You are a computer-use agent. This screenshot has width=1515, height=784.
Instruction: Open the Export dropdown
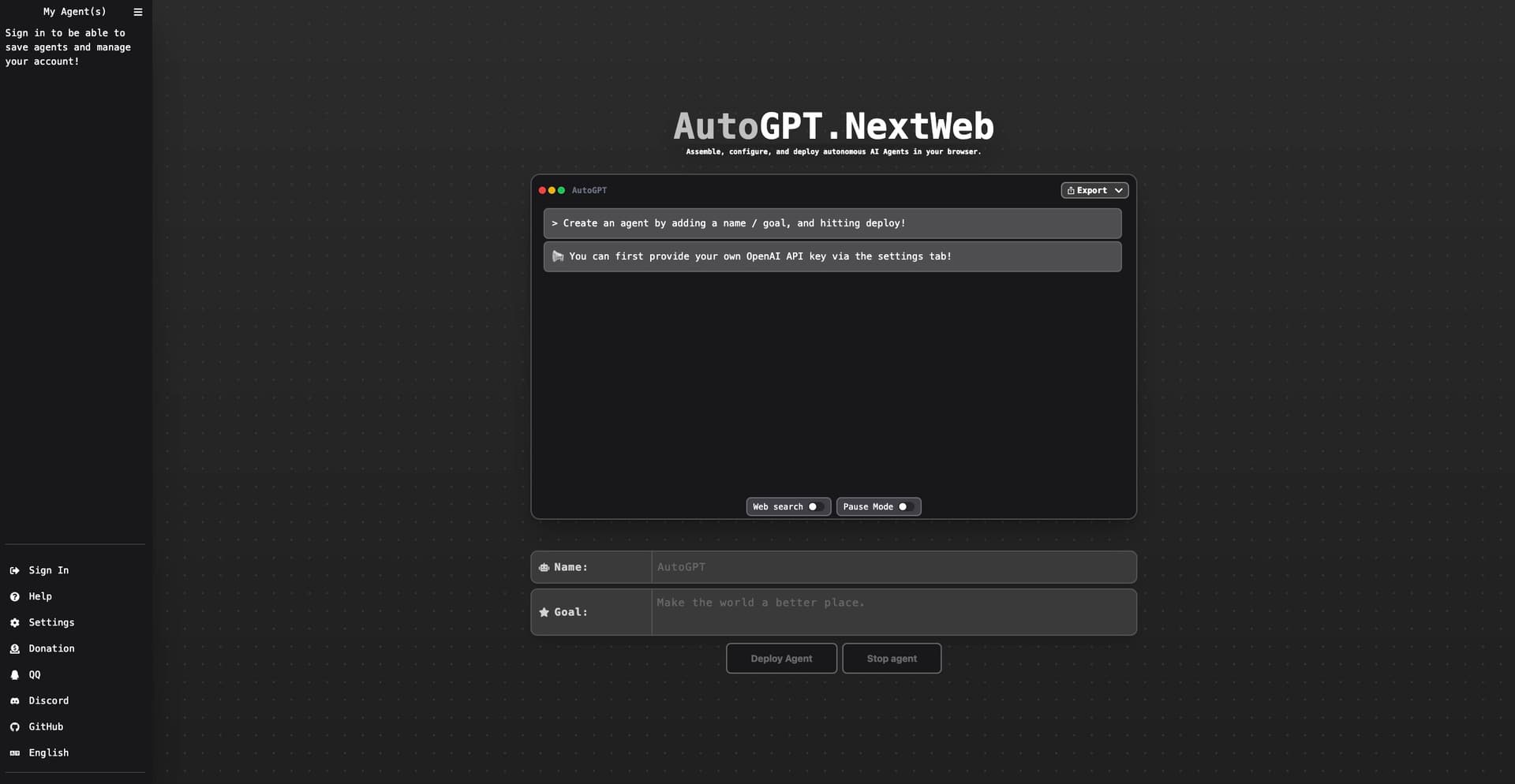(1094, 190)
